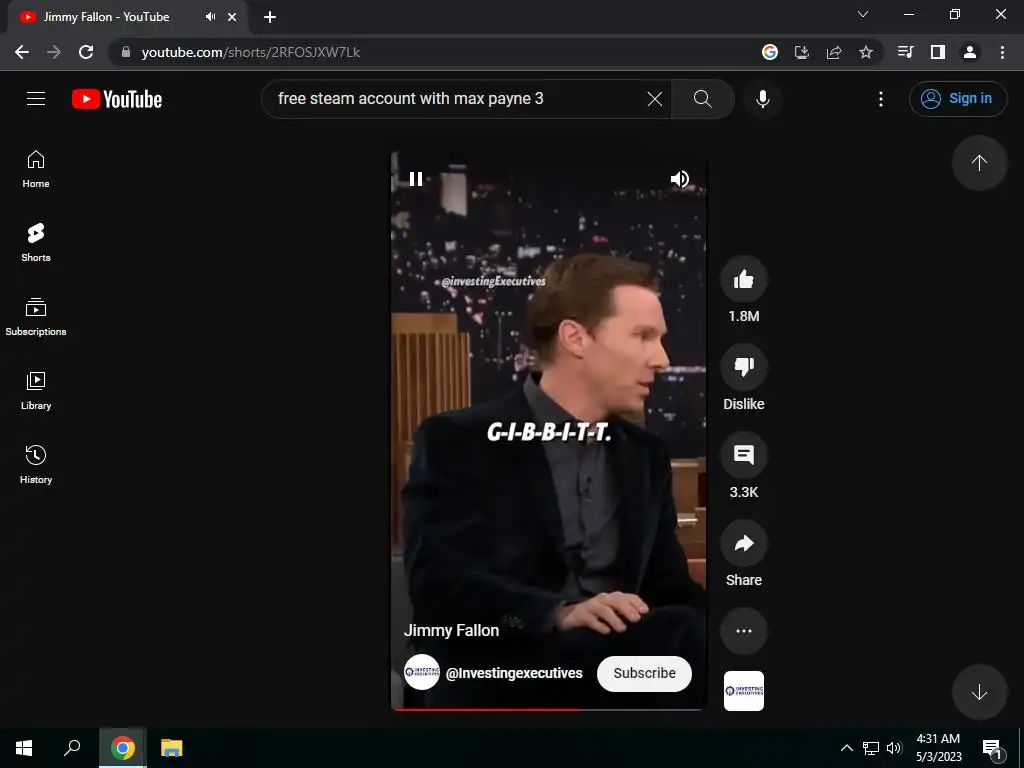Open Chrome media controls

pos(905,52)
